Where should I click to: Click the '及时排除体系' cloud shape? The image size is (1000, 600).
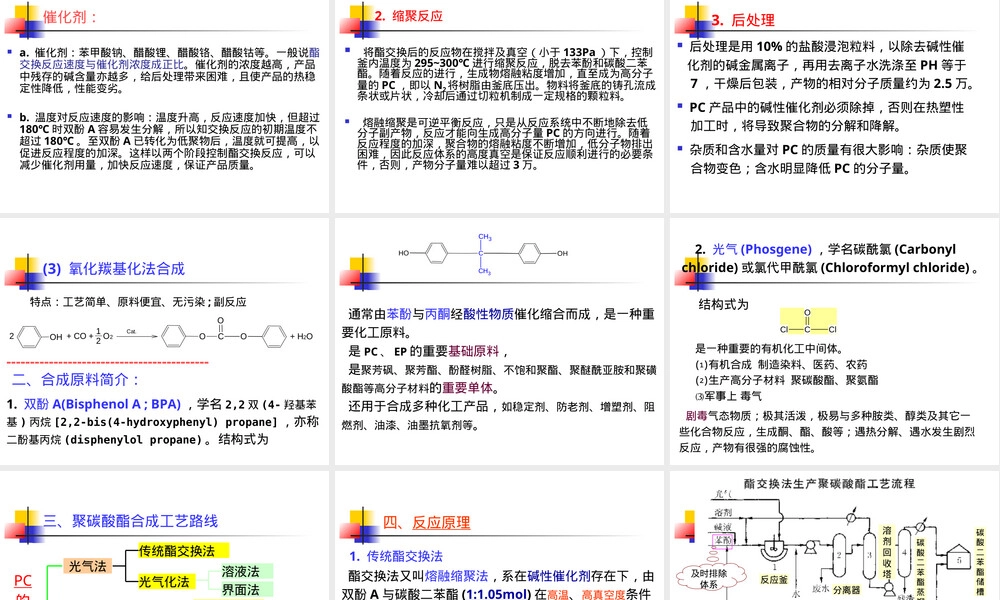point(709,578)
